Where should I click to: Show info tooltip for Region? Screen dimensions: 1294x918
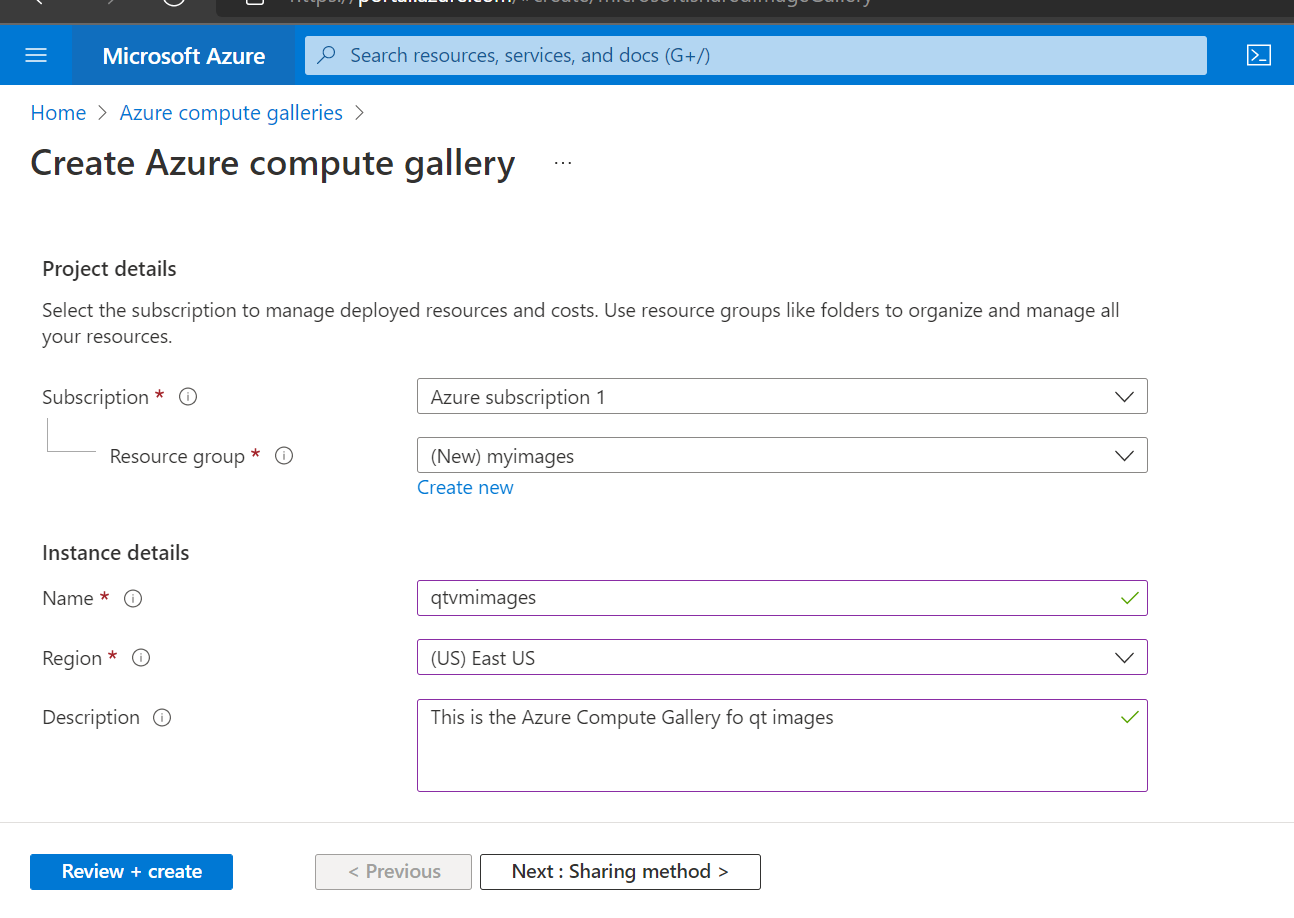click(142, 658)
